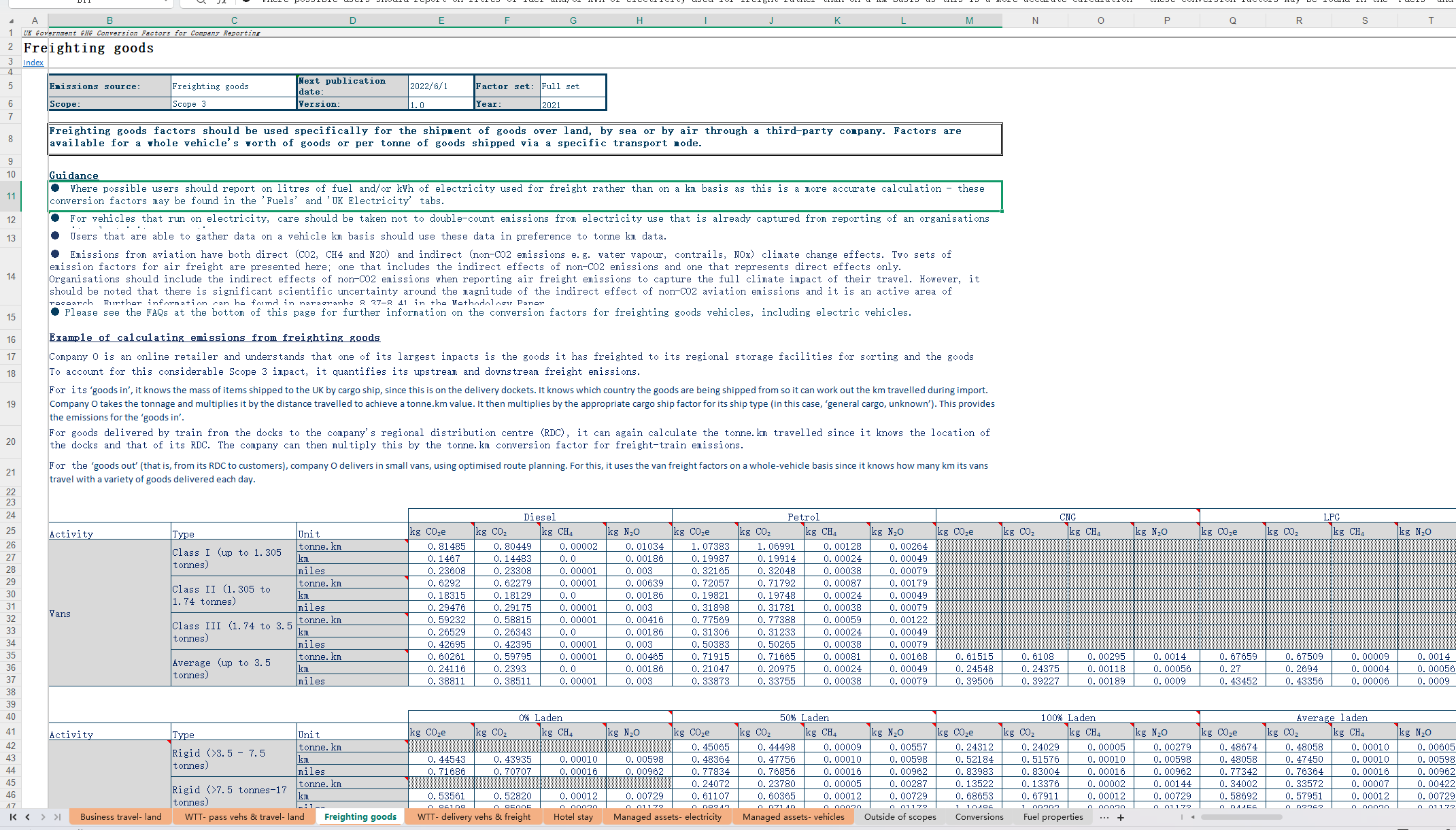Open the Index hyperlink
This screenshot has height=830, width=1456.
pos(33,63)
